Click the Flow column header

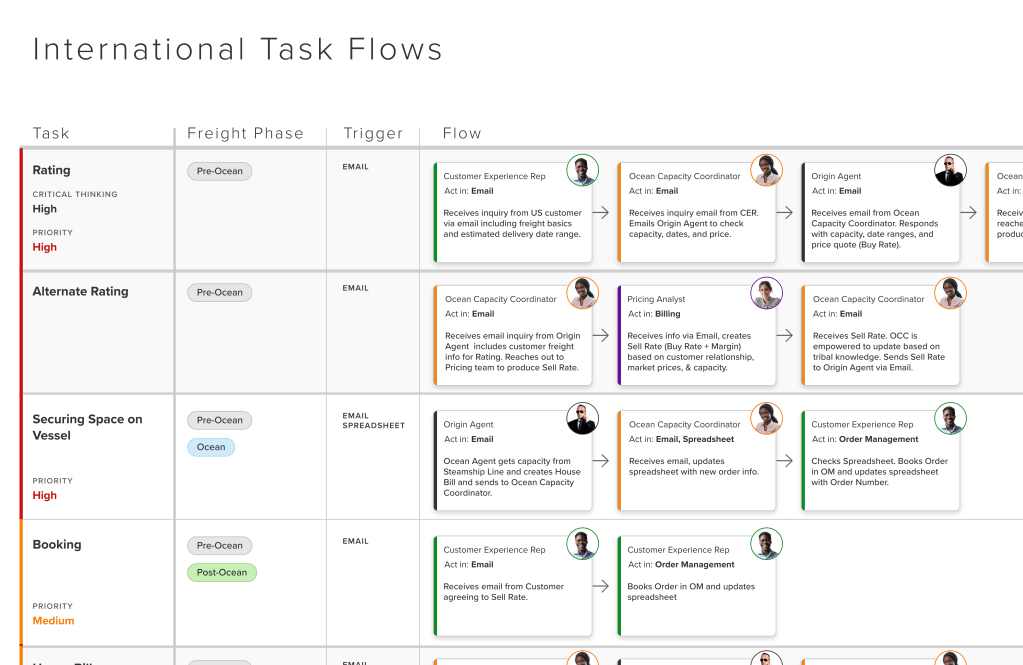[462, 133]
